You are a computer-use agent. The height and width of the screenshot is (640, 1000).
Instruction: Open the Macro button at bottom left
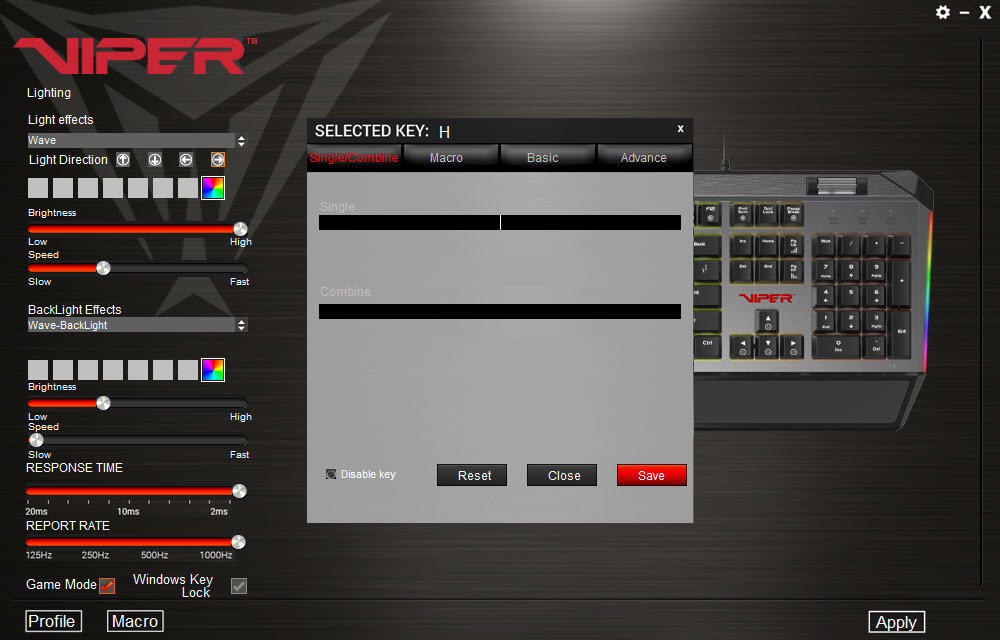(135, 621)
